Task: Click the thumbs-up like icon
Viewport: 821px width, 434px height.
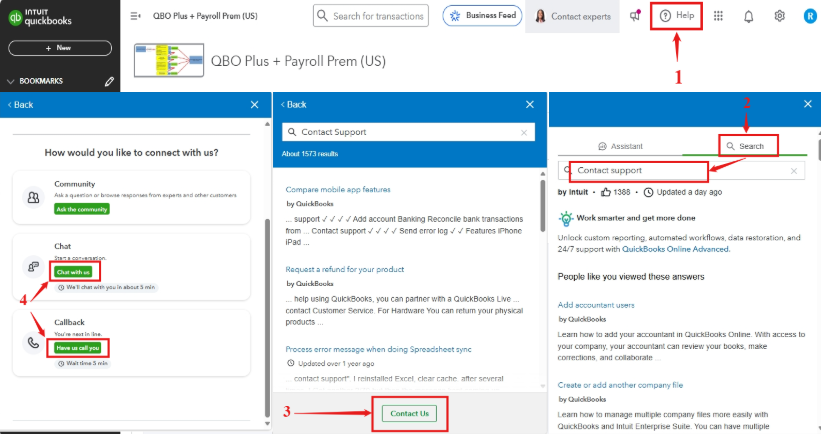Action: pyautogui.click(x=606, y=192)
